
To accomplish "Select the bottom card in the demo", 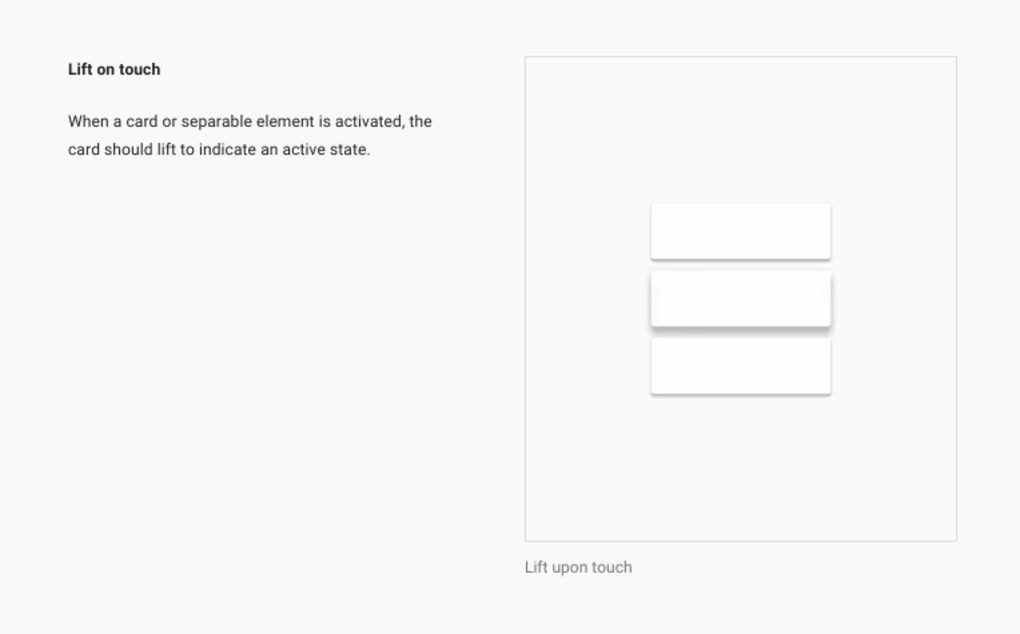I will pos(740,365).
